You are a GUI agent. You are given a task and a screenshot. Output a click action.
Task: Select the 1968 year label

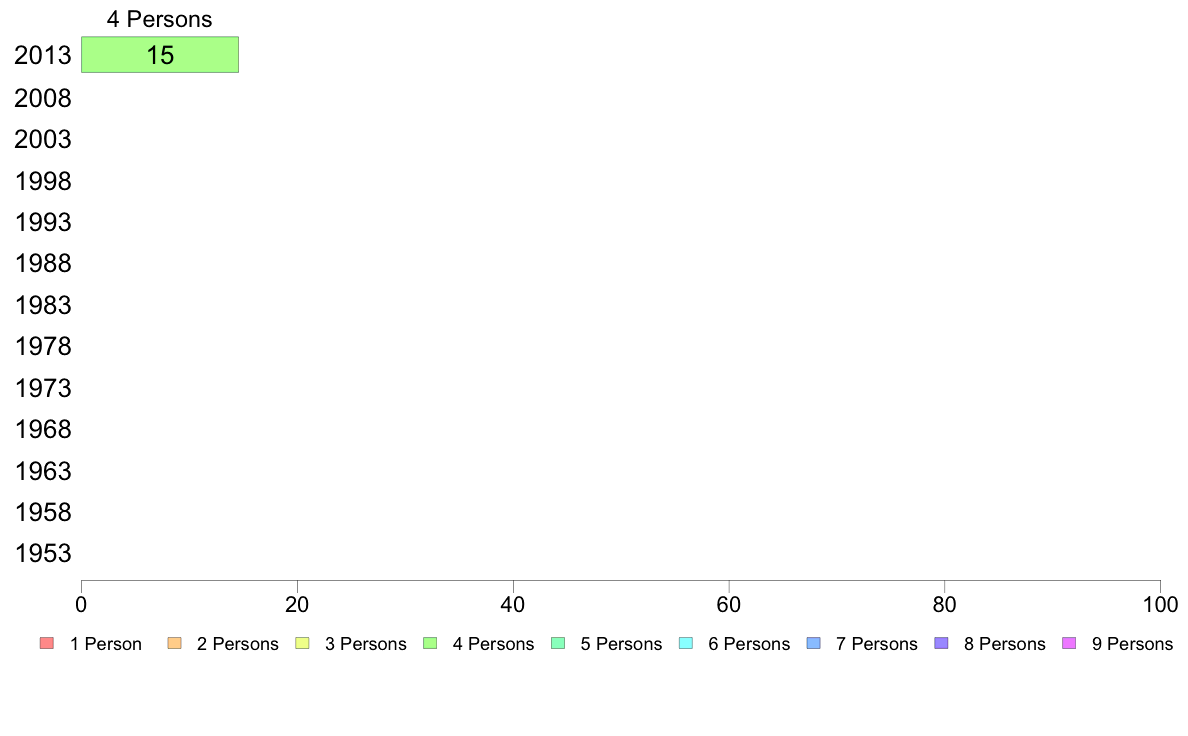pos(42,429)
